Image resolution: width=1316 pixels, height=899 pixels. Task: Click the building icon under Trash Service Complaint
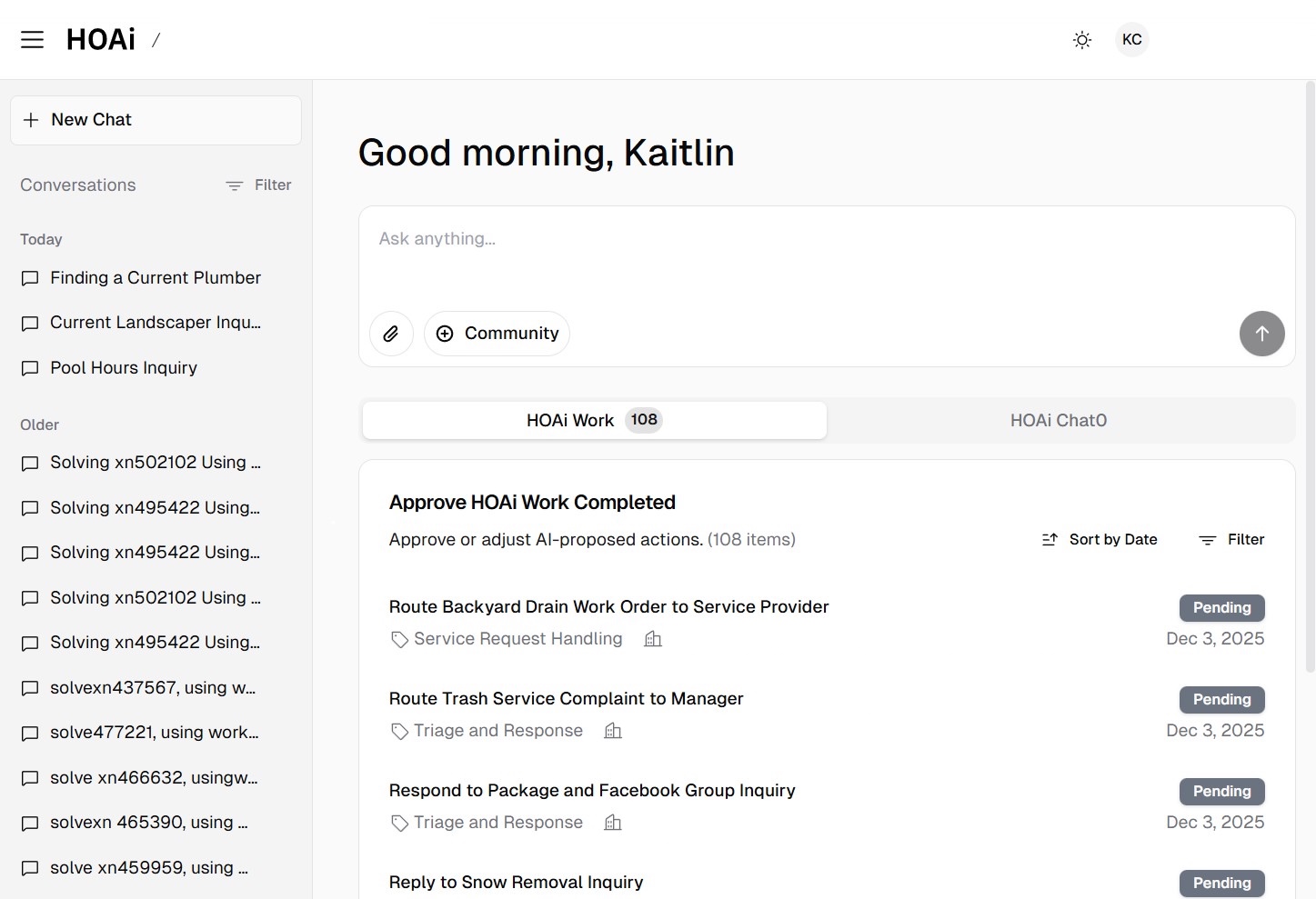tap(613, 731)
